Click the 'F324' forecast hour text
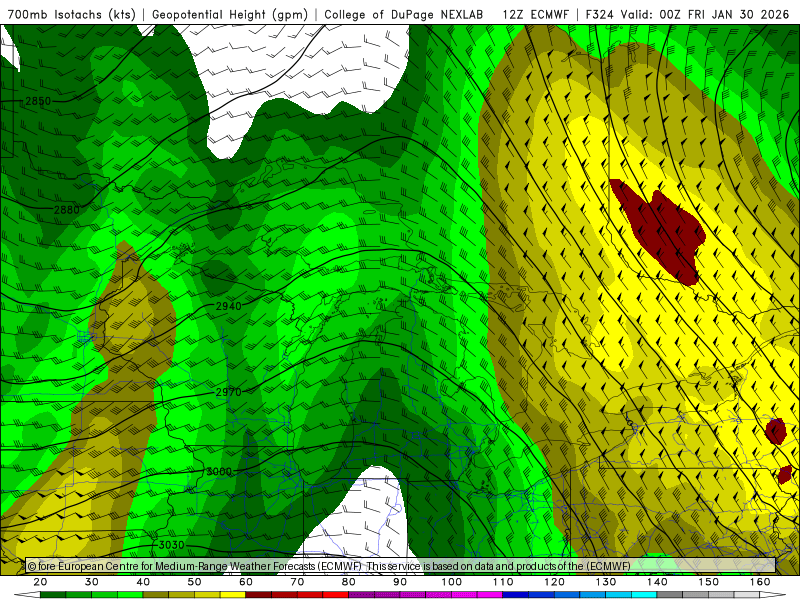The width and height of the screenshot is (800, 600). tap(599, 15)
